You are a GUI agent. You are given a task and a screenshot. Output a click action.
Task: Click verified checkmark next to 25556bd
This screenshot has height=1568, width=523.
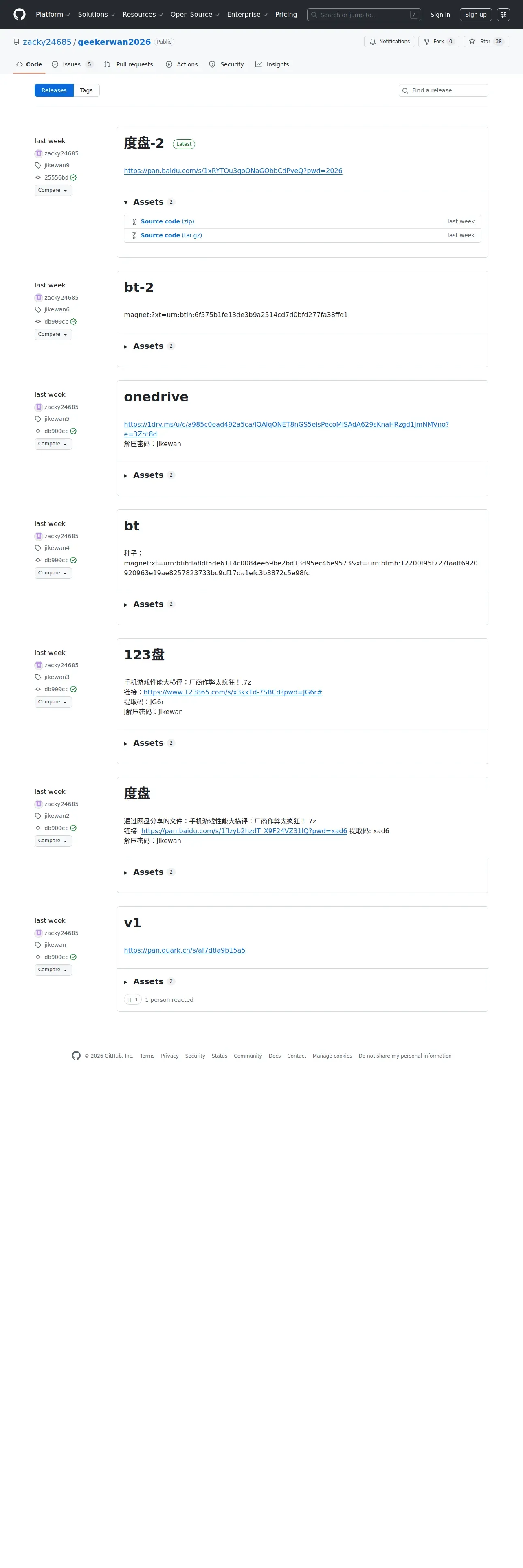[x=73, y=178]
